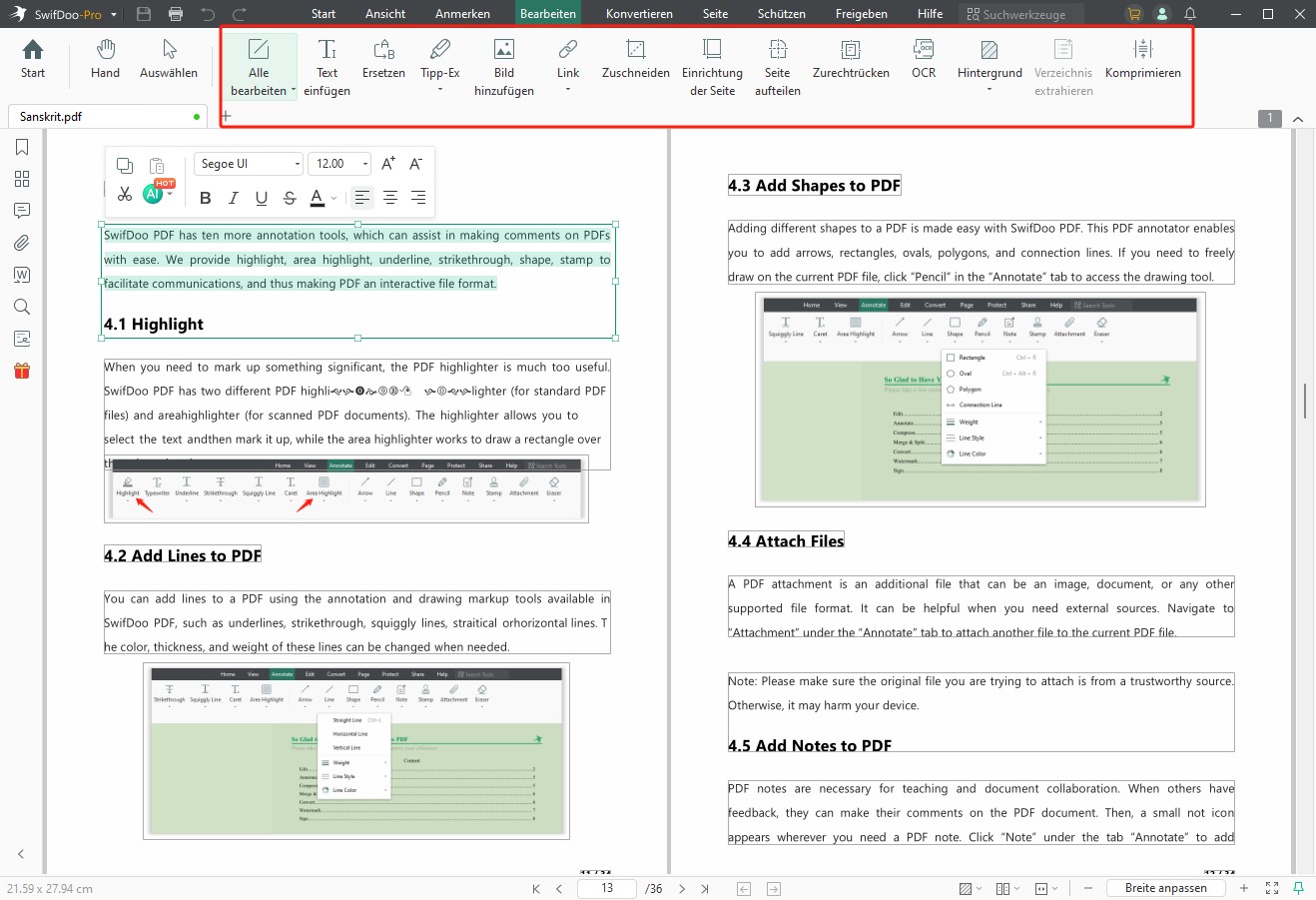
Task: Toggle bold formatting
Action: tap(206, 198)
